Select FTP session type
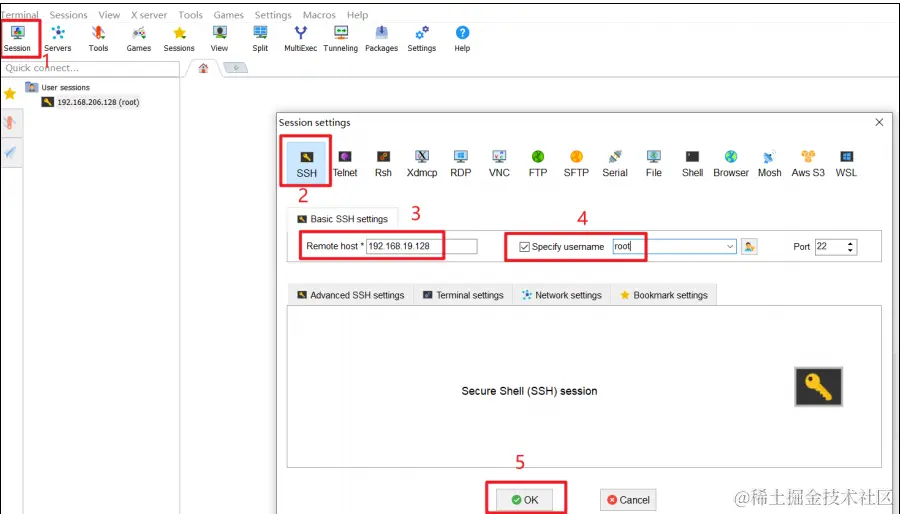900x514 pixels. (x=538, y=163)
